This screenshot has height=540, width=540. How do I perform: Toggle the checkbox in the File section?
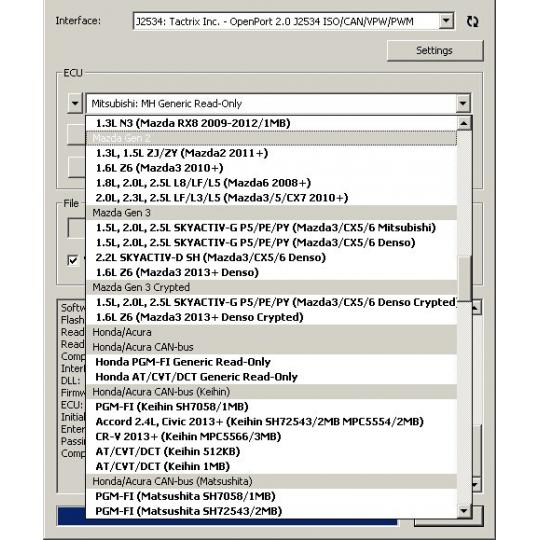pos(73,260)
